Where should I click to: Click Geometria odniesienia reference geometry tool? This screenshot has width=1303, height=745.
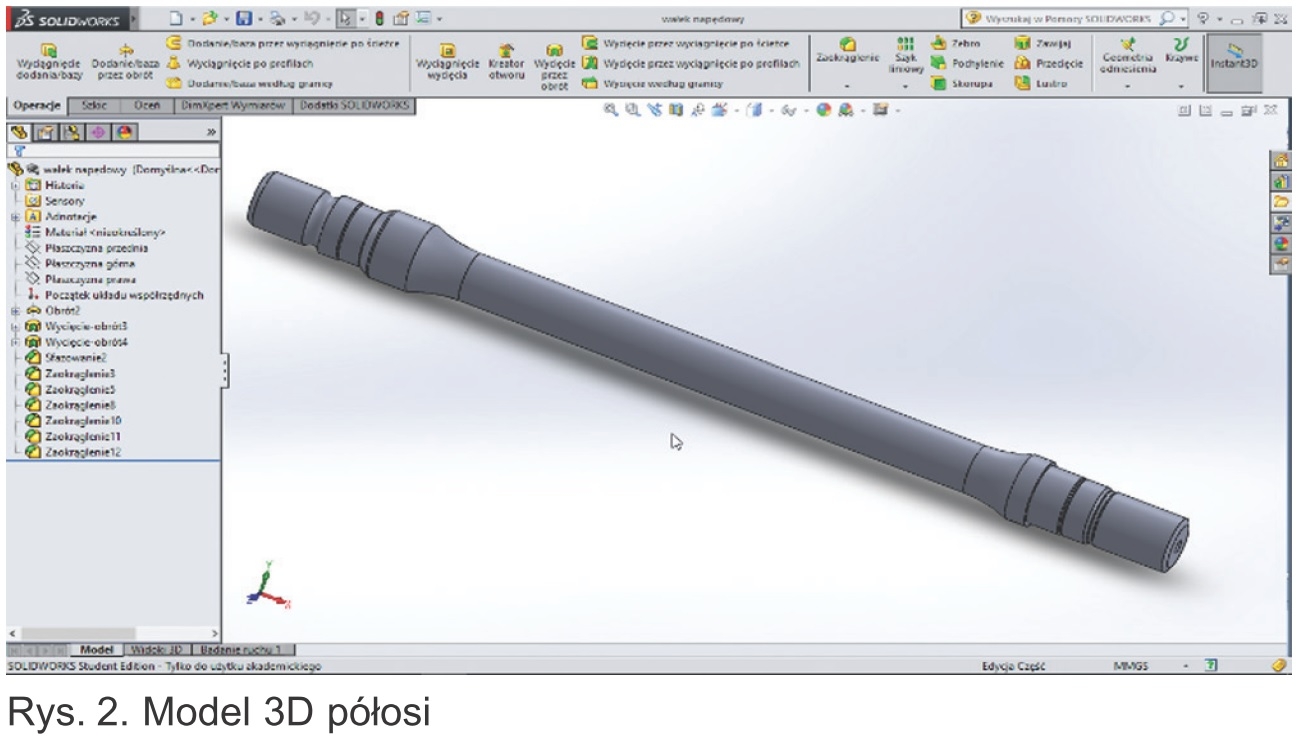pyautogui.click(x=1128, y=57)
